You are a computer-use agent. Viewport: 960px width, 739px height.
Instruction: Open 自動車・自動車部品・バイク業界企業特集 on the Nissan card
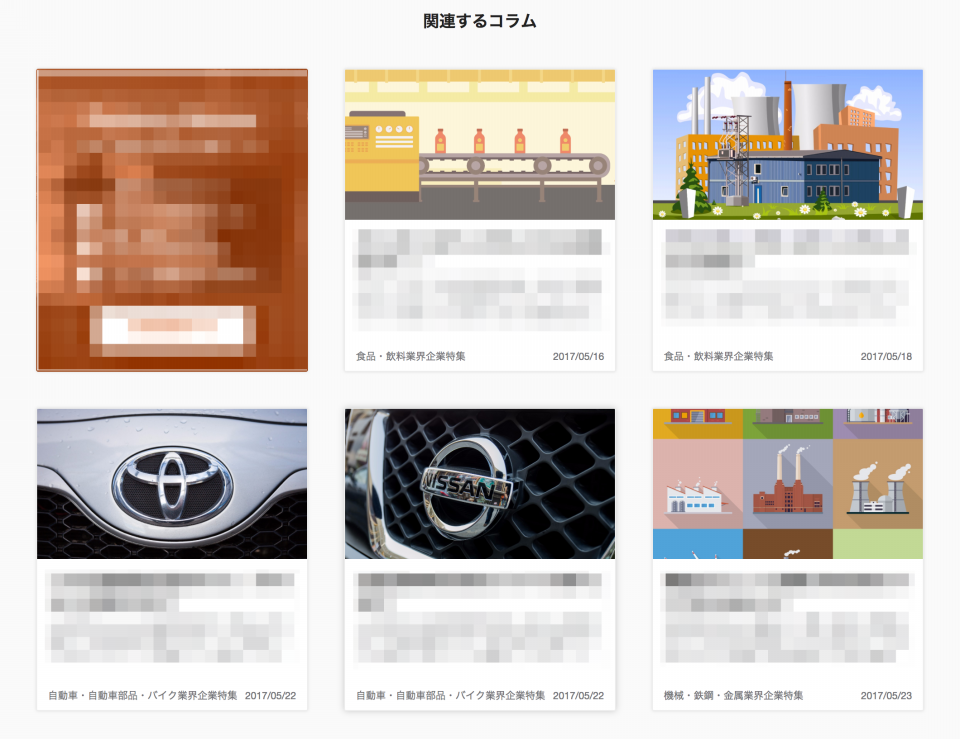[451, 696]
